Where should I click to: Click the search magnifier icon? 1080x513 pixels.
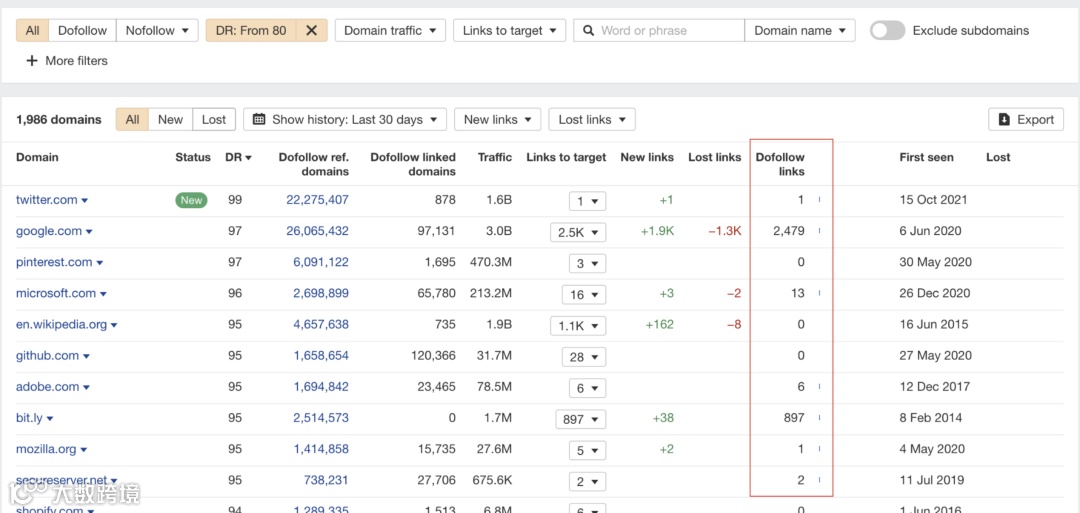(x=588, y=30)
